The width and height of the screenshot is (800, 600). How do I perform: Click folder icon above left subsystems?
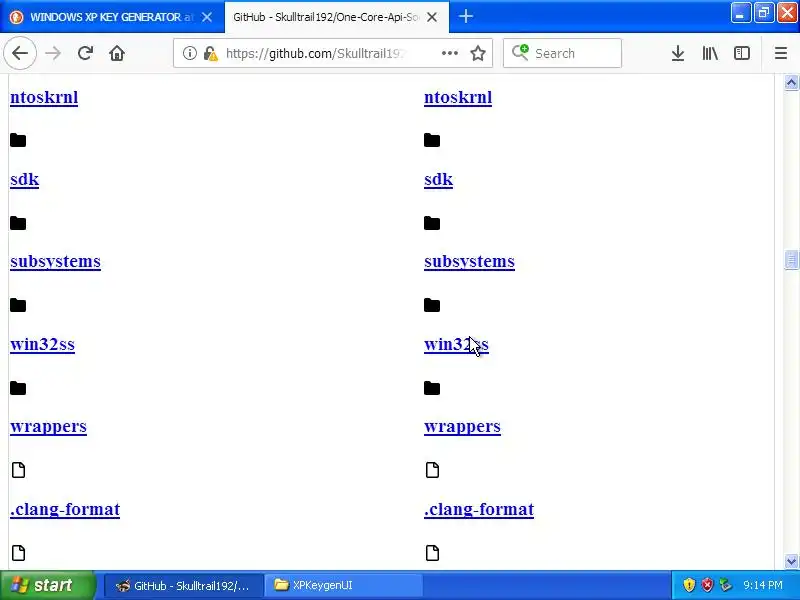pyautogui.click(x=18, y=223)
